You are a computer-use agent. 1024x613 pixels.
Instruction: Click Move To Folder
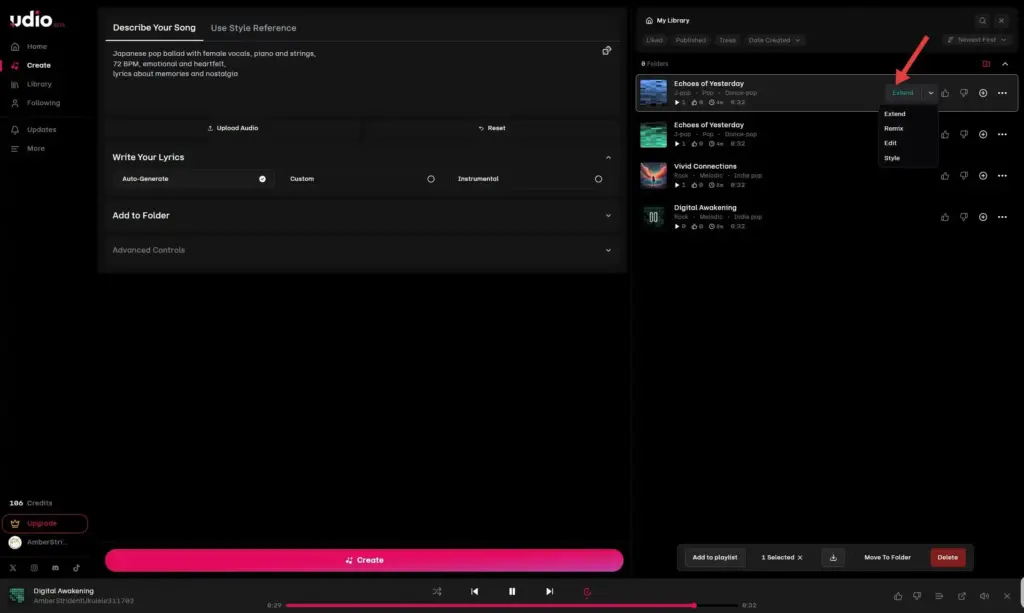[x=887, y=558]
